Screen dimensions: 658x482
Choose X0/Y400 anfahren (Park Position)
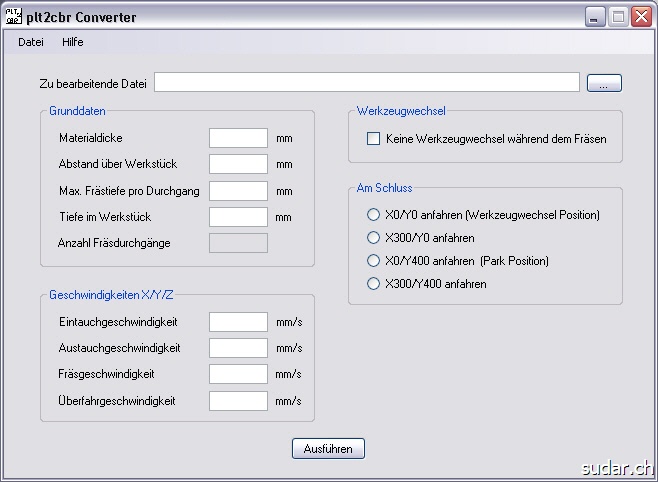point(373,261)
